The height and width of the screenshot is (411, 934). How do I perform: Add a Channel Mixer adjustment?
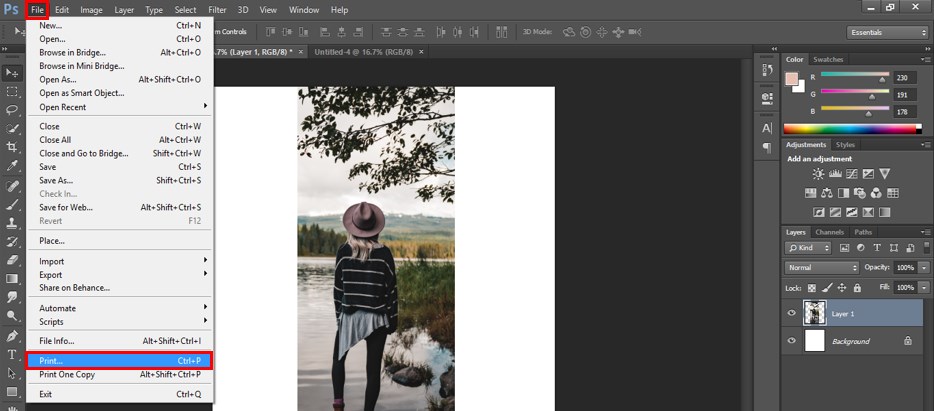[x=876, y=193]
